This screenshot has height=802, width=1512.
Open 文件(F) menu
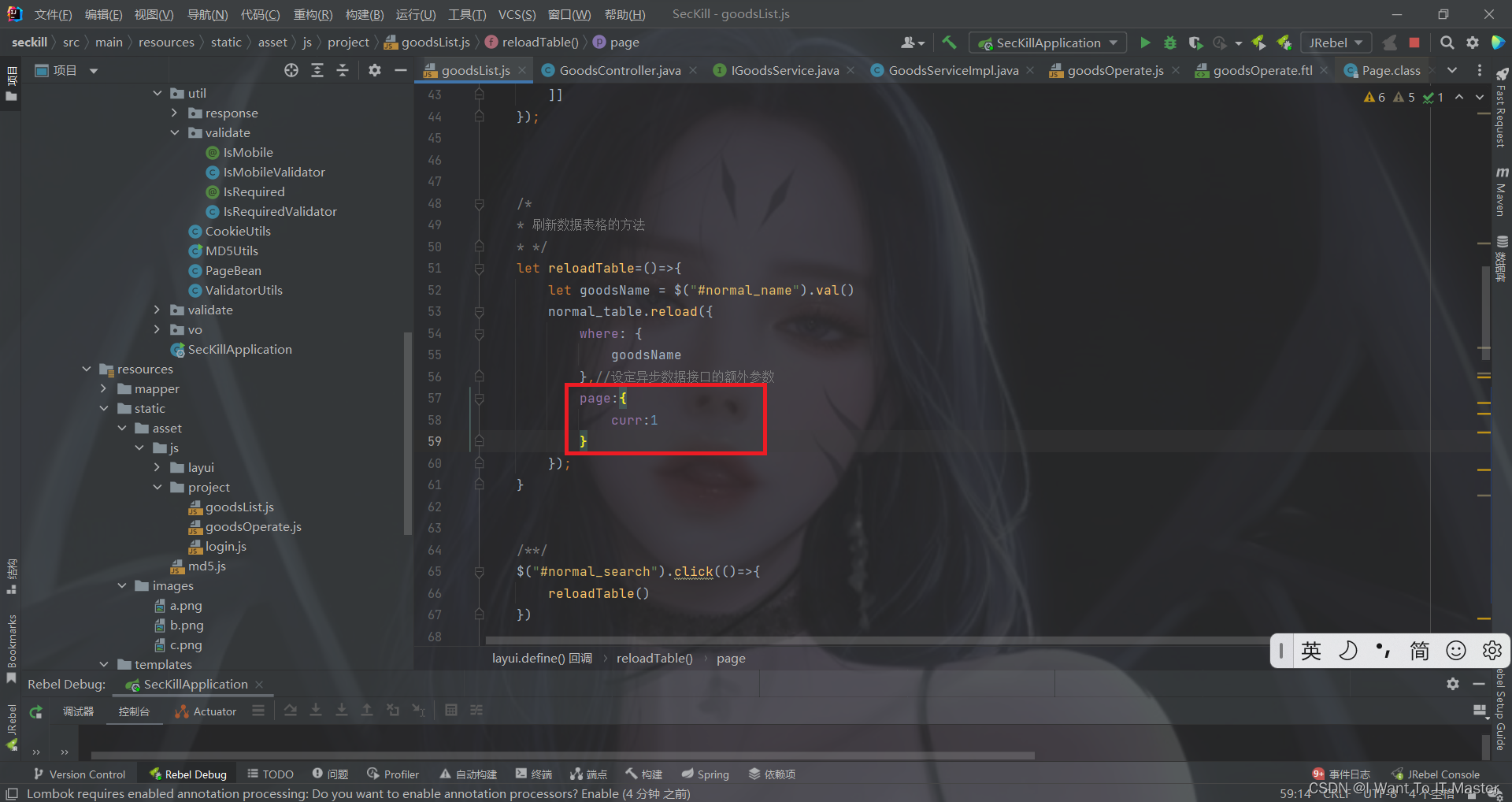[53, 14]
